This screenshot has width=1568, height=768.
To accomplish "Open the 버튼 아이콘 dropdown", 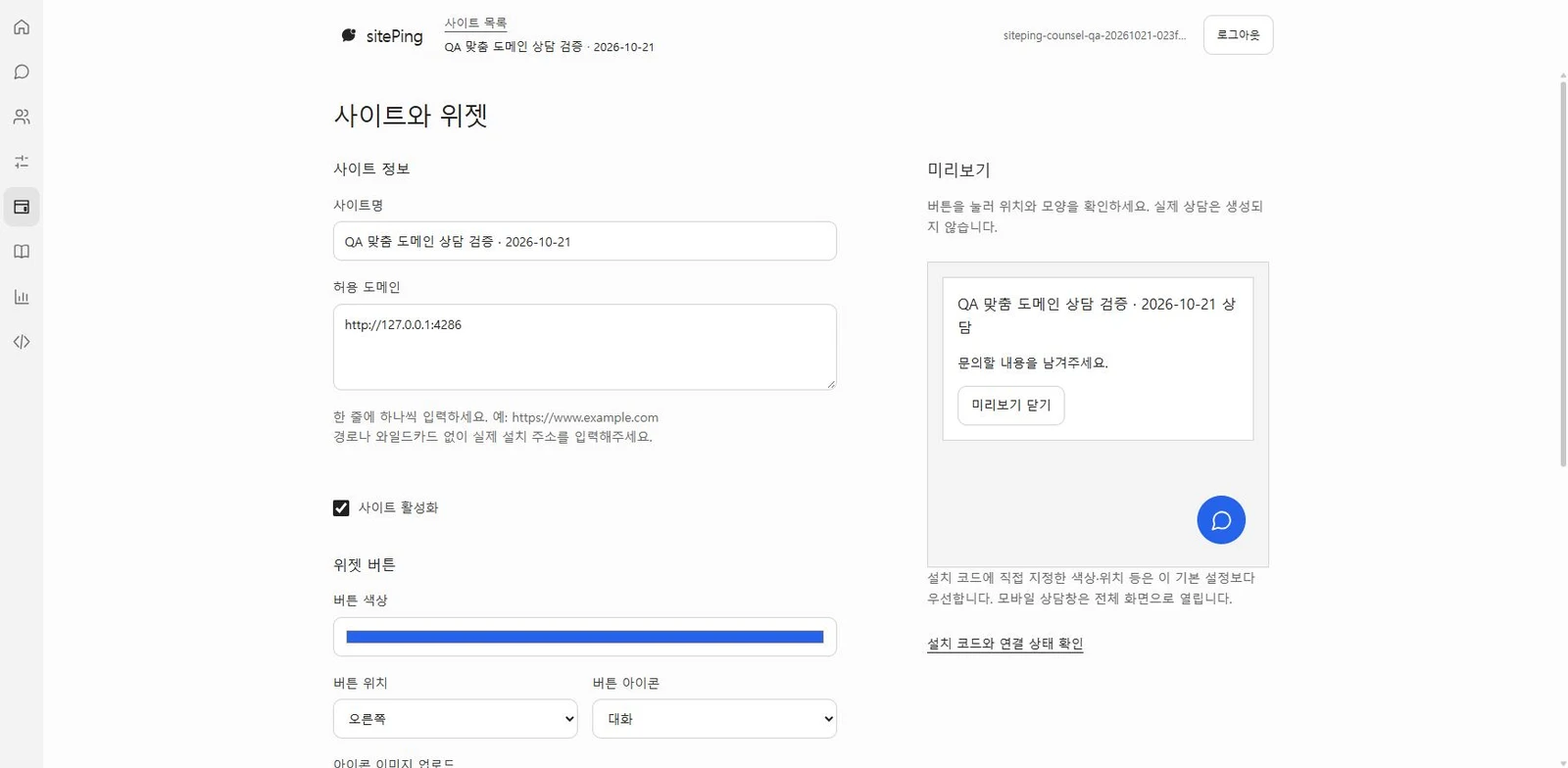I will (714, 719).
